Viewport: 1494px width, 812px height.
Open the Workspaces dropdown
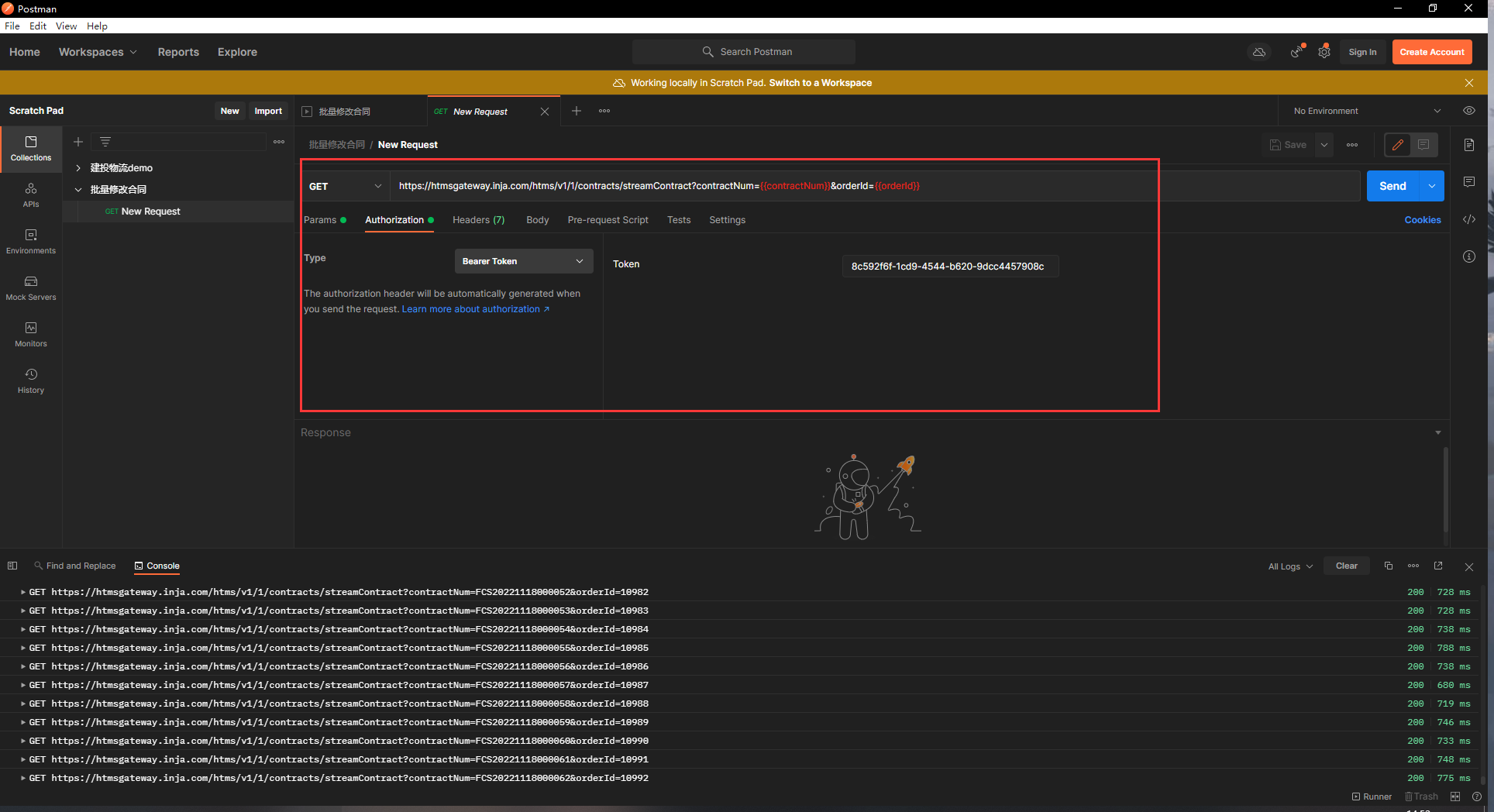click(x=98, y=52)
